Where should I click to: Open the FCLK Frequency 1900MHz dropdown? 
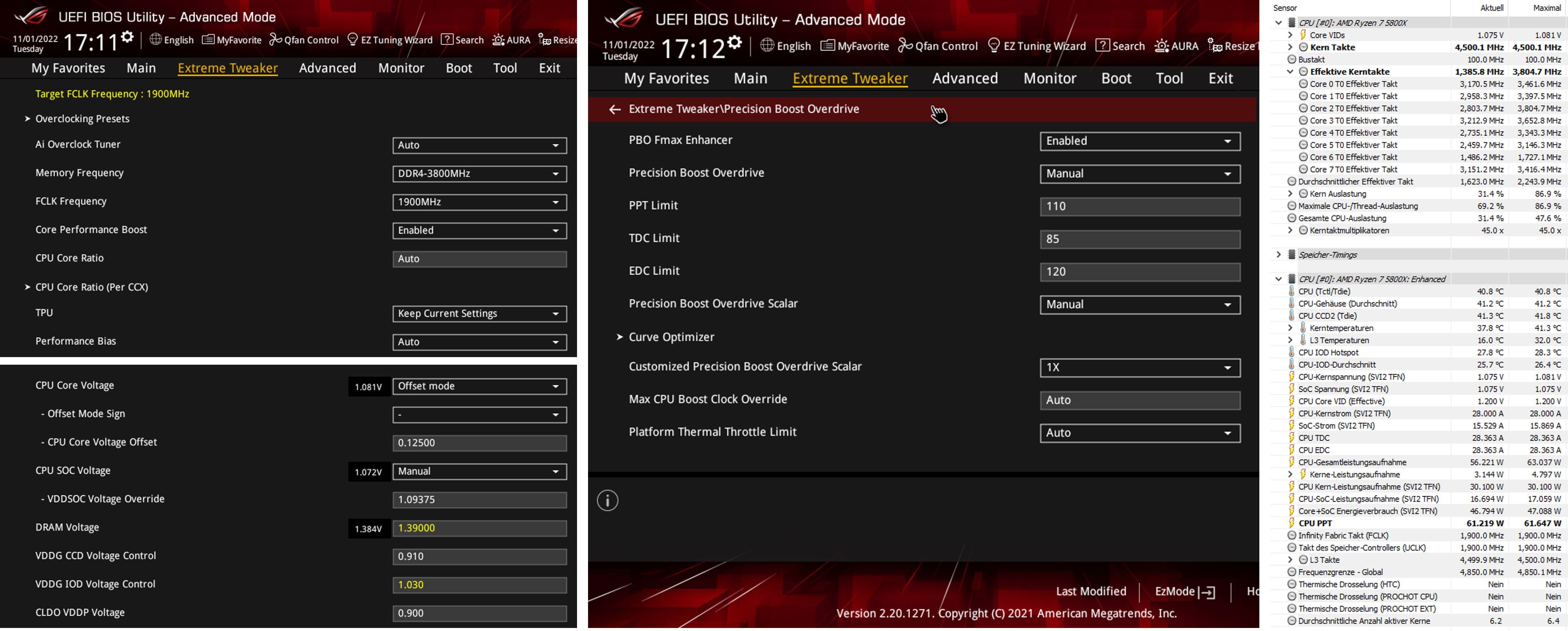480,202
